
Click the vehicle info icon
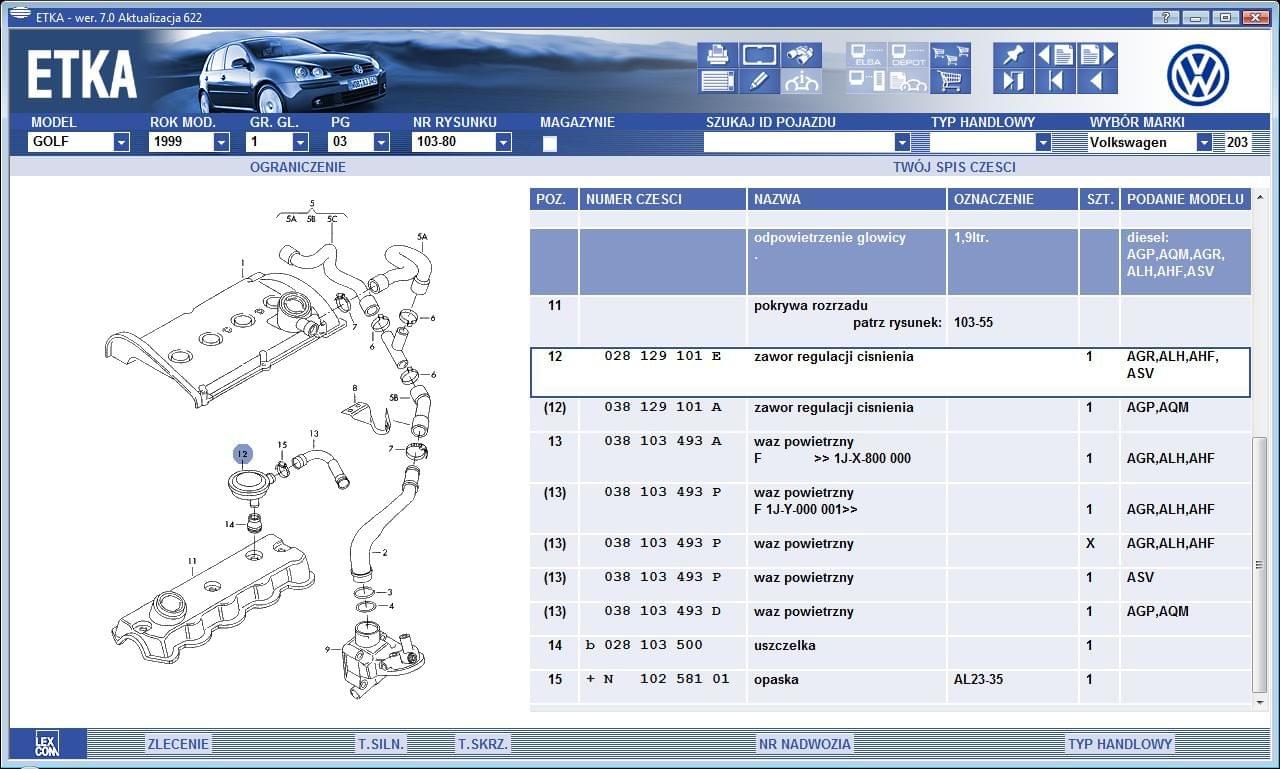click(801, 81)
